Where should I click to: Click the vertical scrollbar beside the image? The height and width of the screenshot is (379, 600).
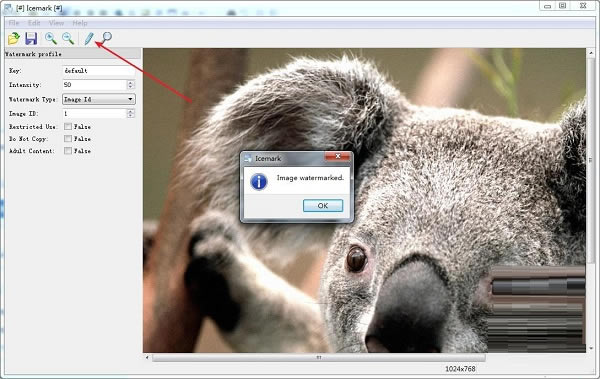[x=590, y=161]
